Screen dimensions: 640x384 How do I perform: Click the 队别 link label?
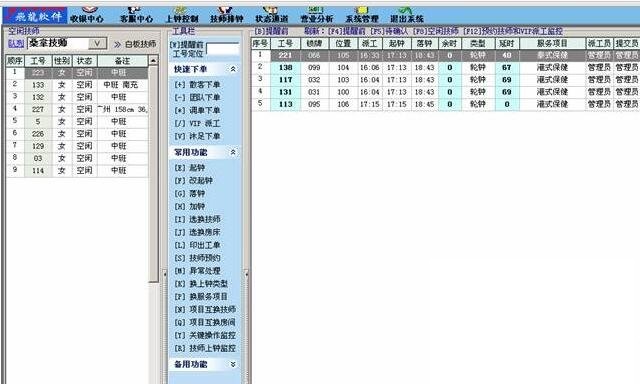point(16,43)
